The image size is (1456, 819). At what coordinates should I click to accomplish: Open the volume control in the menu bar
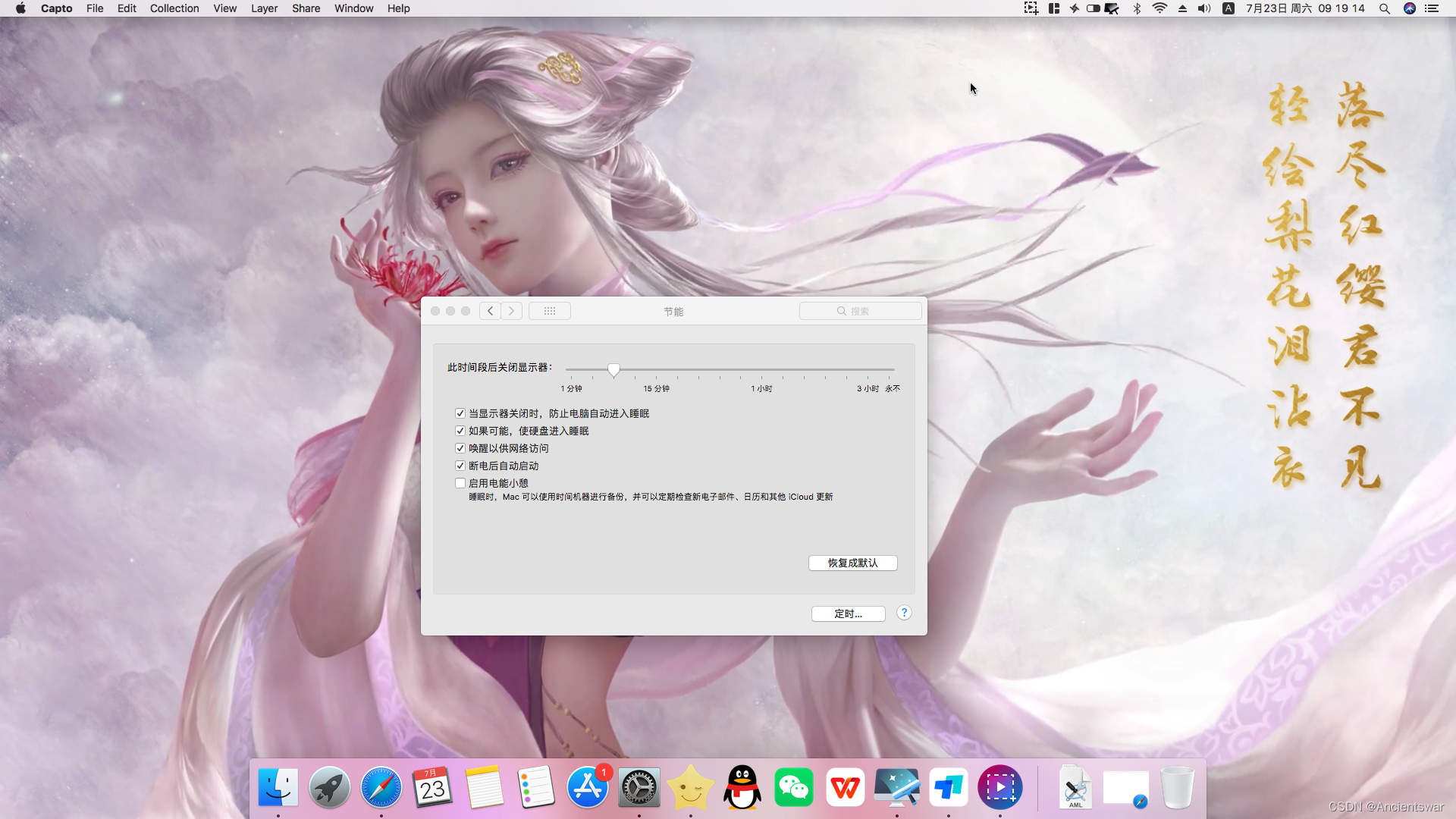pos(1204,8)
